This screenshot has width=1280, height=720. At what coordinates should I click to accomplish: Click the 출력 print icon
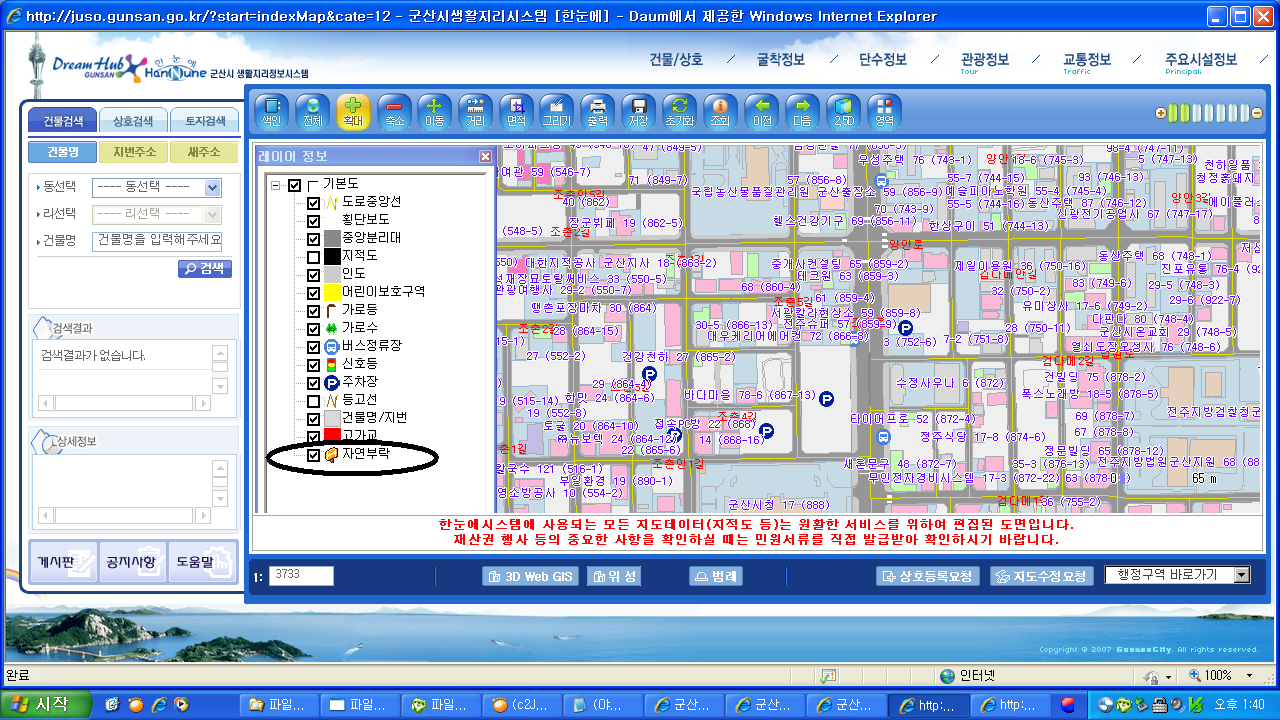597,110
